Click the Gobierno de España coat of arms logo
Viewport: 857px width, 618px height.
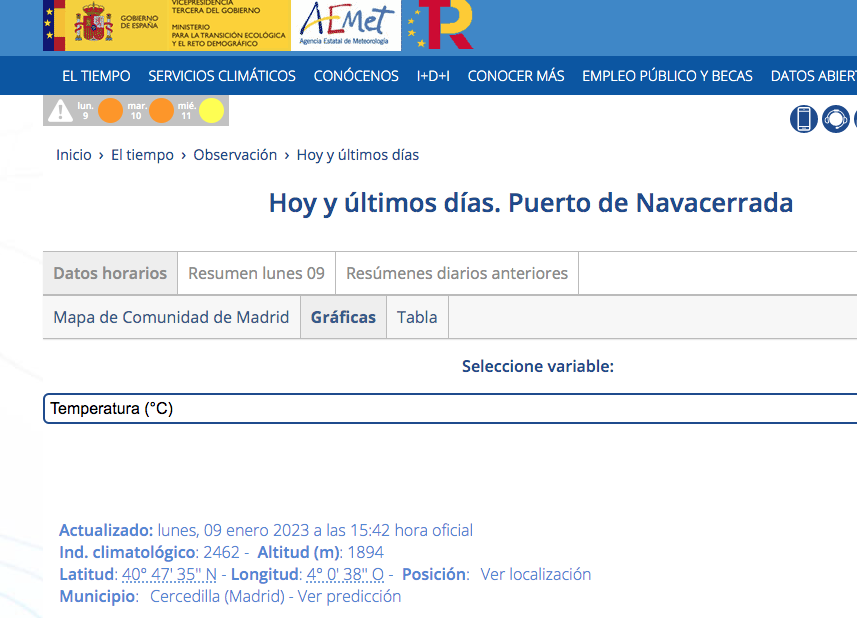point(95,25)
